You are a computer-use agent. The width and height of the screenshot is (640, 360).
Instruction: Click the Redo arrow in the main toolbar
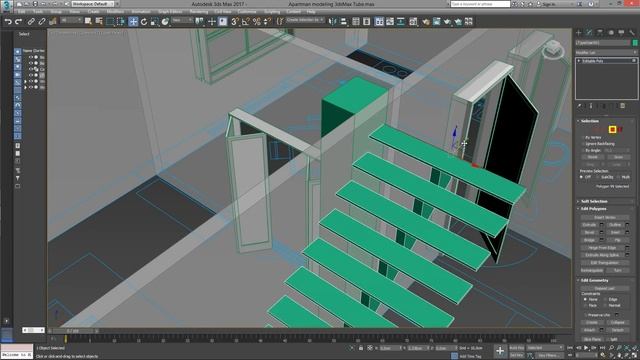click(18, 22)
